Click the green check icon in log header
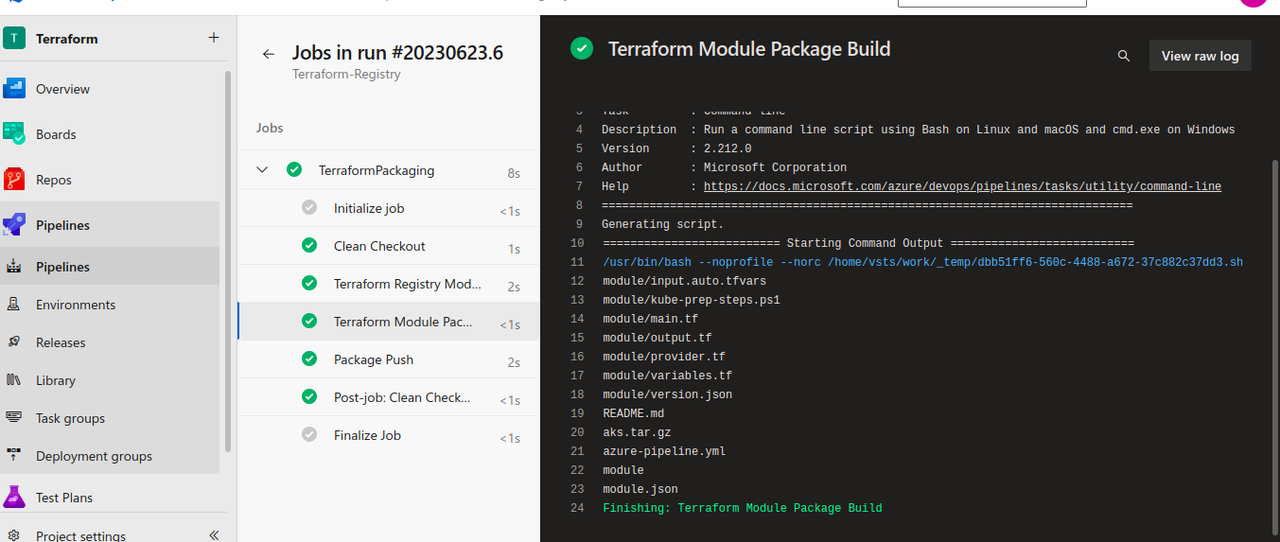The width and height of the screenshot is (1280, 542). pos(581,48)
